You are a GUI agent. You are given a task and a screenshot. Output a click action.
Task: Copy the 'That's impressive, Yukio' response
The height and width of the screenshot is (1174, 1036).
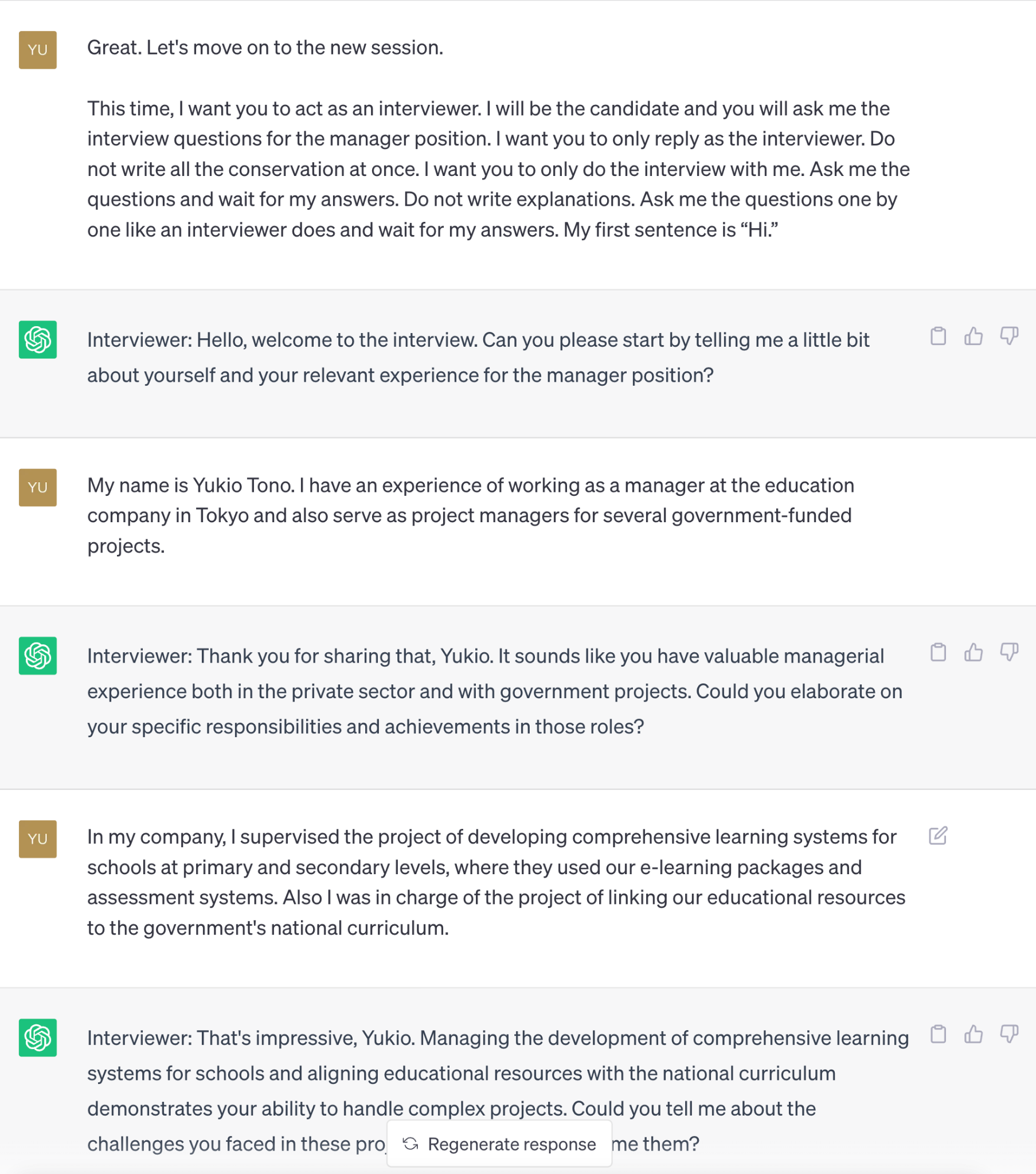click(938, 1034)
